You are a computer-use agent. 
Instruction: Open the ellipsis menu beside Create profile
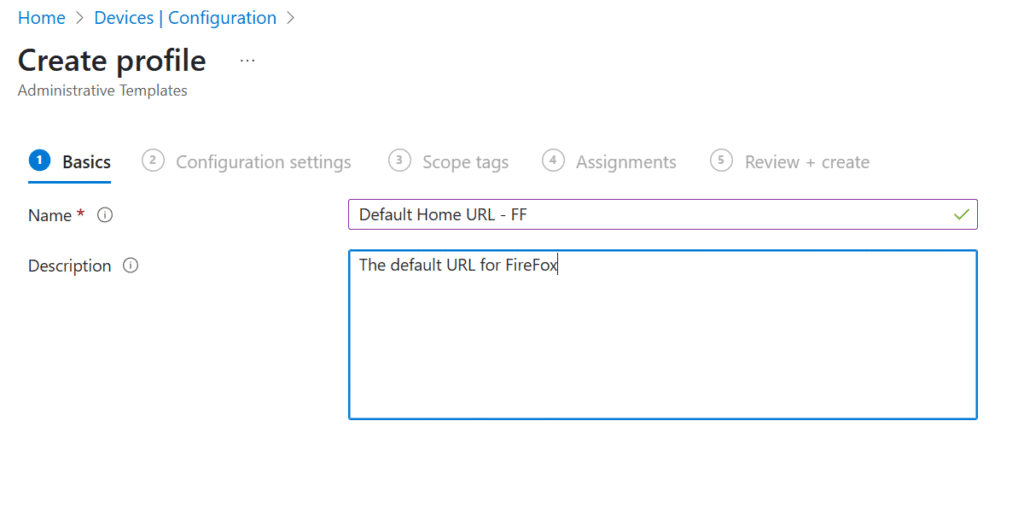point(247,61)
